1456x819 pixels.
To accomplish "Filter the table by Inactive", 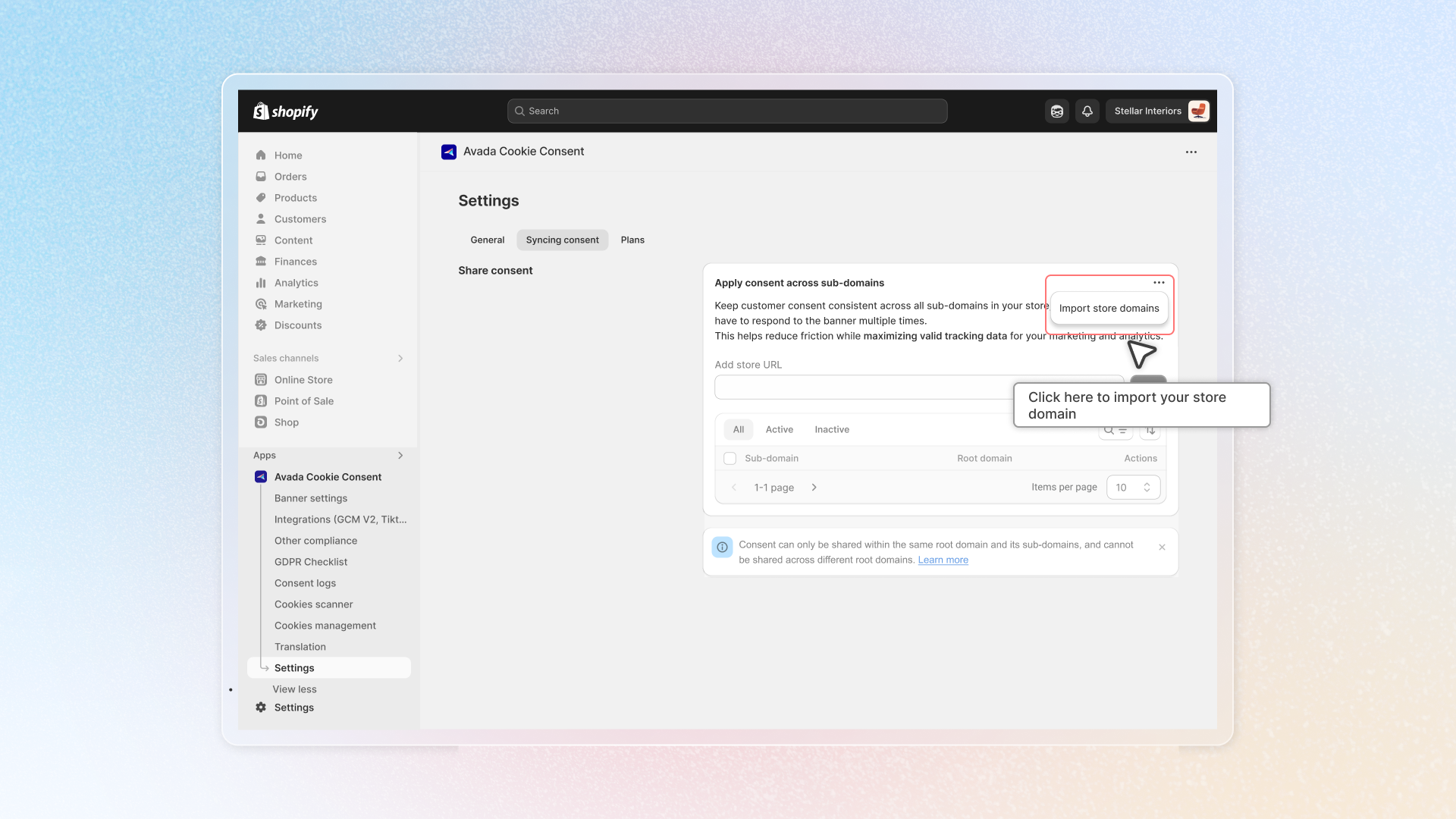I will [831, 430].
